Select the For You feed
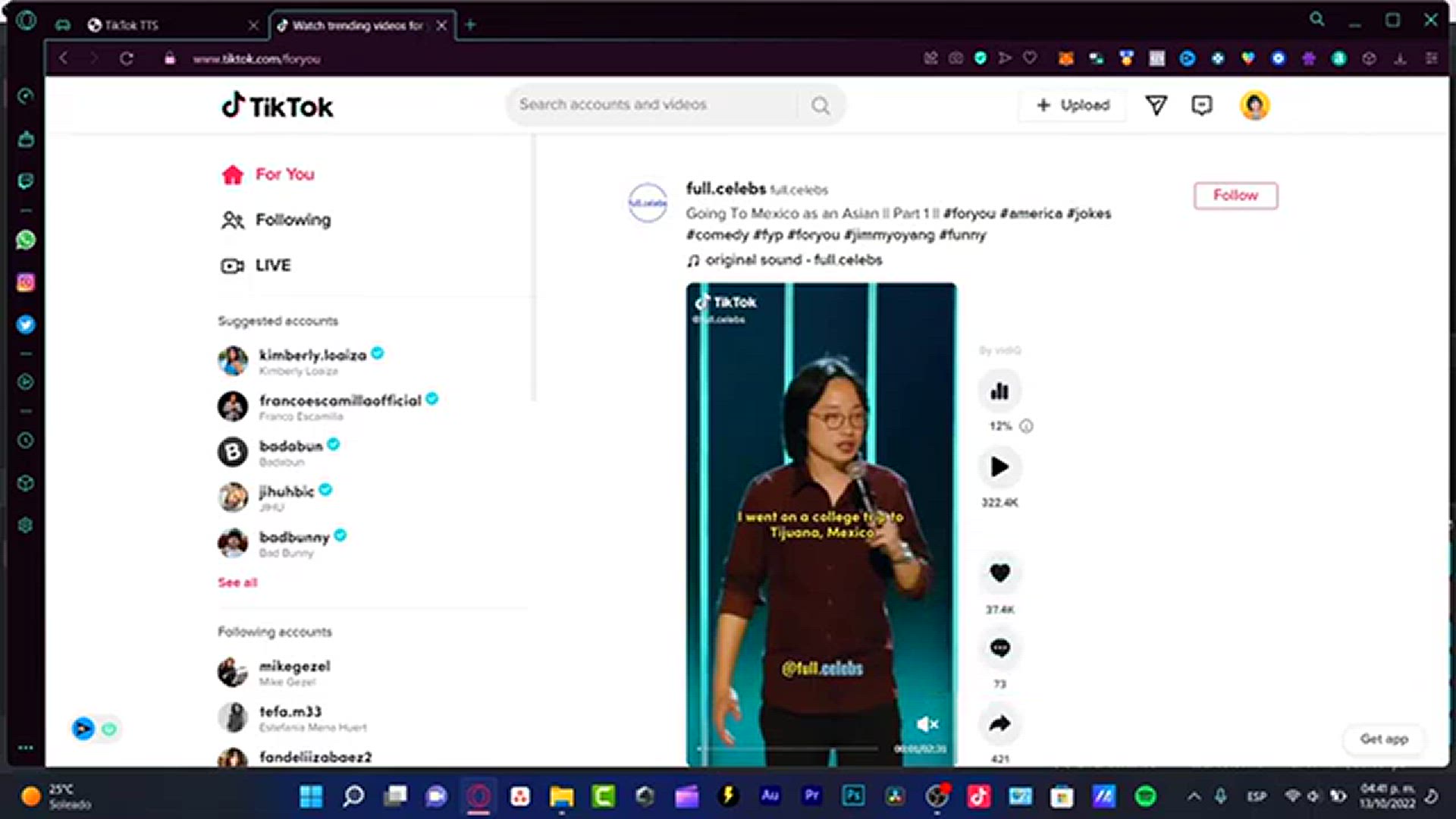This screenshot has width=1456, height=819. point(268,174)
